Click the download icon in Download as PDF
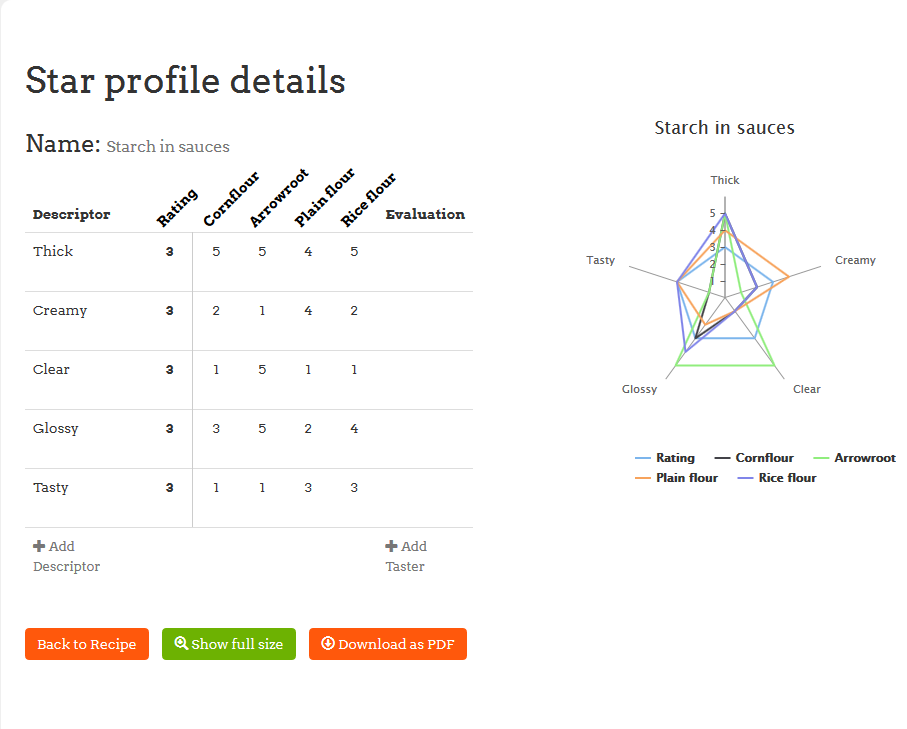The width and height of the screenshot is (907, 729). (327, 644)
